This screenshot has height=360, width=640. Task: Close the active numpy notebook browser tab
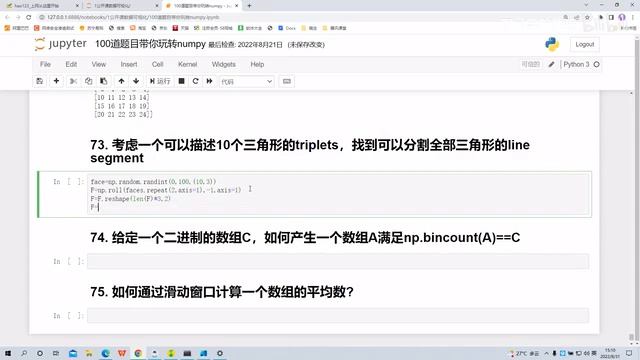[236, 6]
